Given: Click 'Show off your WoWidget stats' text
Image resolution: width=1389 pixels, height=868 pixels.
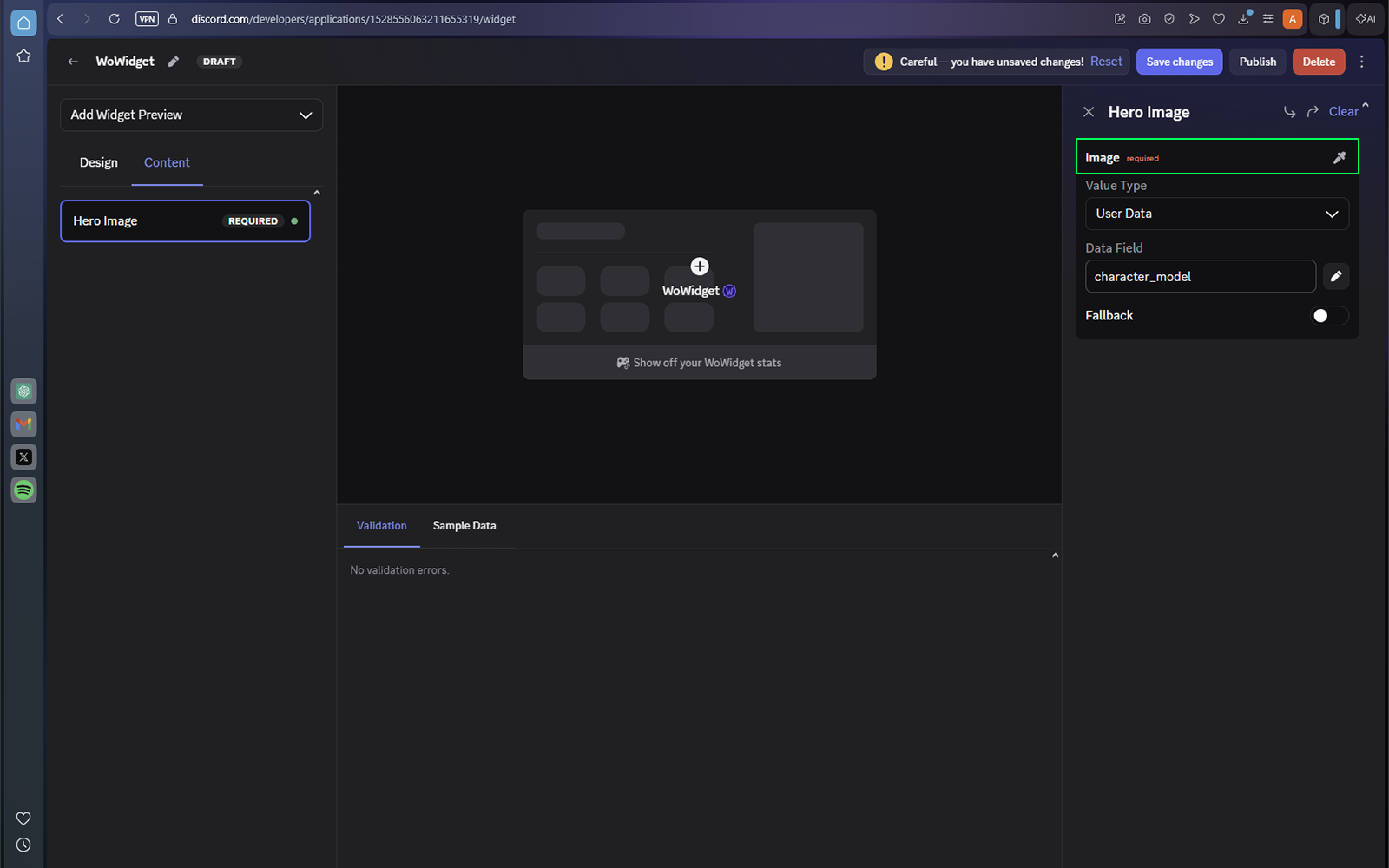Looking at the screenshot, I should click(x=707, y=363).
